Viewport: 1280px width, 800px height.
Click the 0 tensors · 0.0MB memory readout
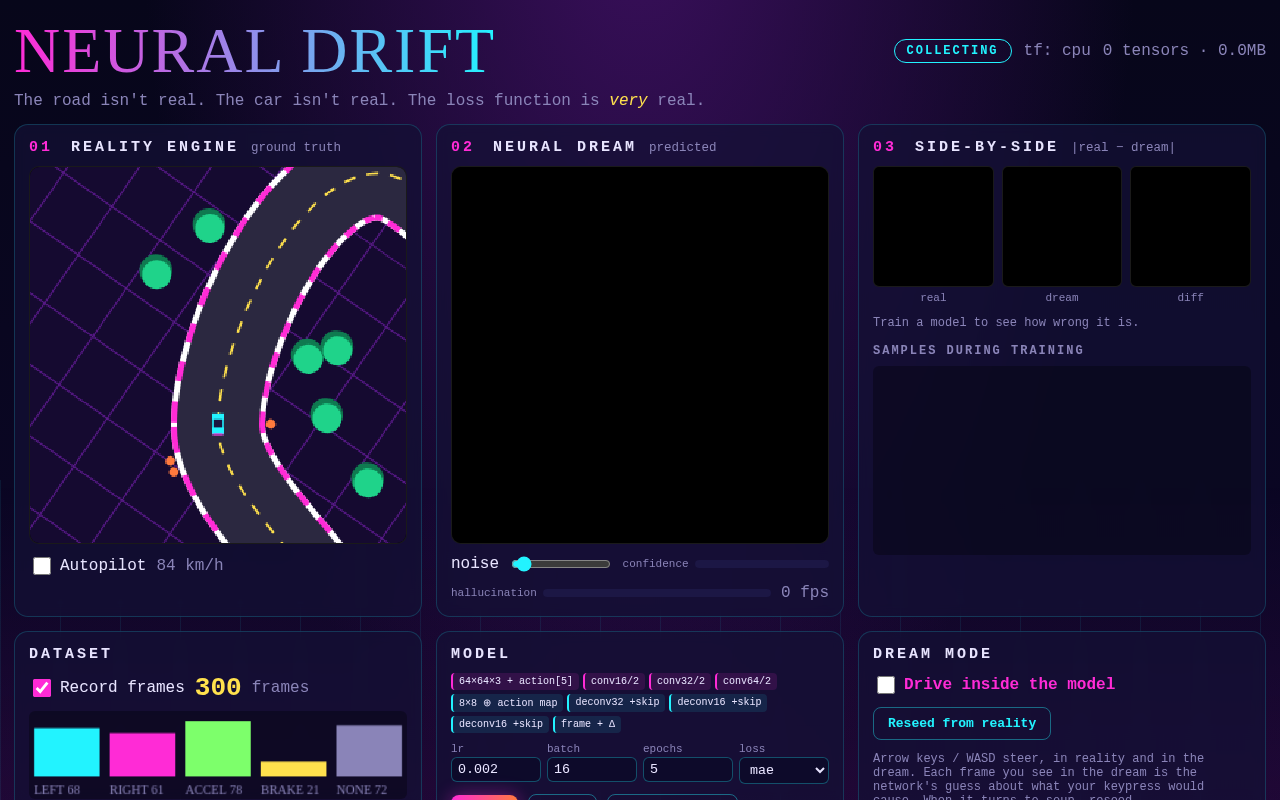coord(1184,51)
